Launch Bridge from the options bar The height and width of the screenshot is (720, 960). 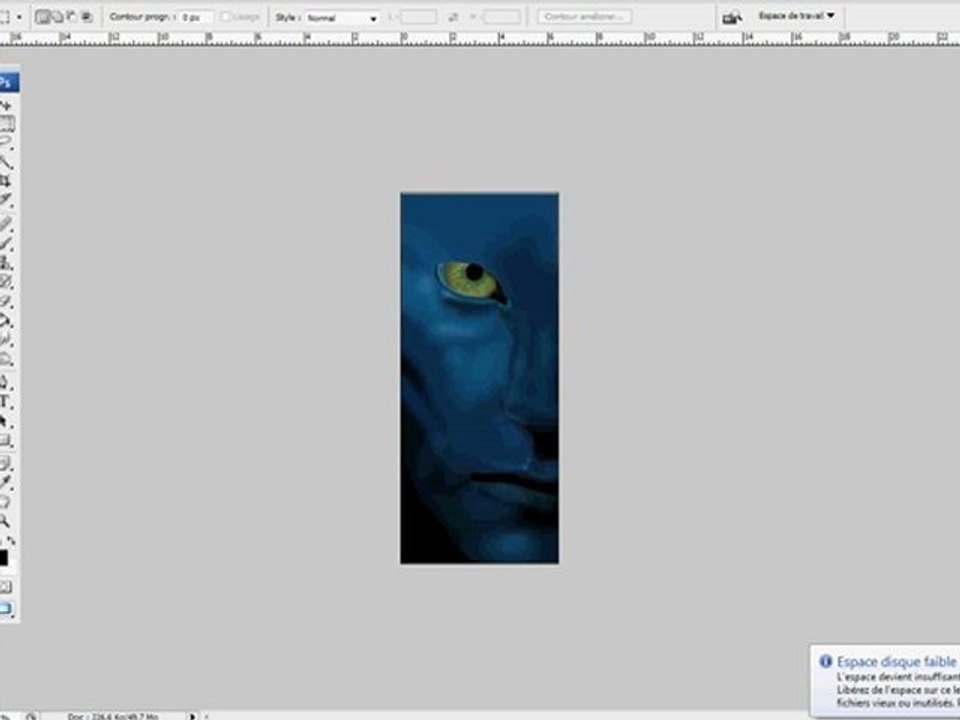coord(732,17)
